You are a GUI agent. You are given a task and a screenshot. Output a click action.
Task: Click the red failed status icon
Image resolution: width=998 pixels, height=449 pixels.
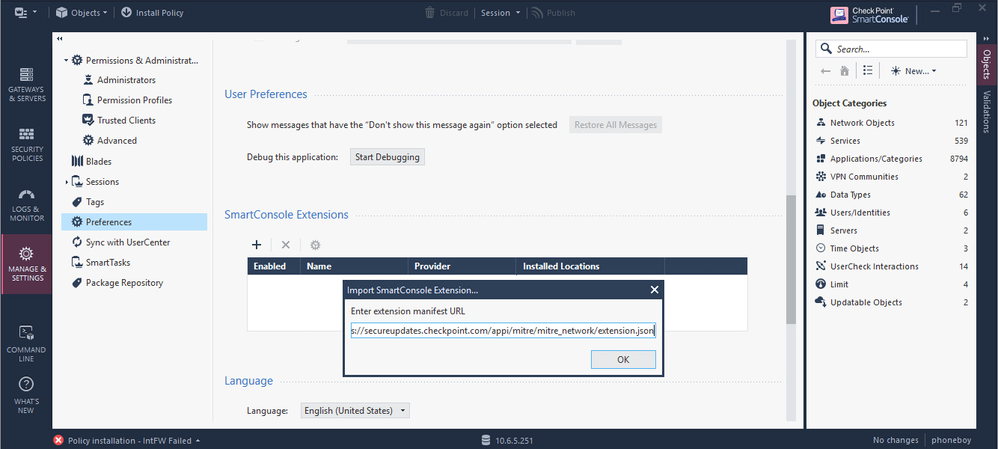(x=59, y=440)
